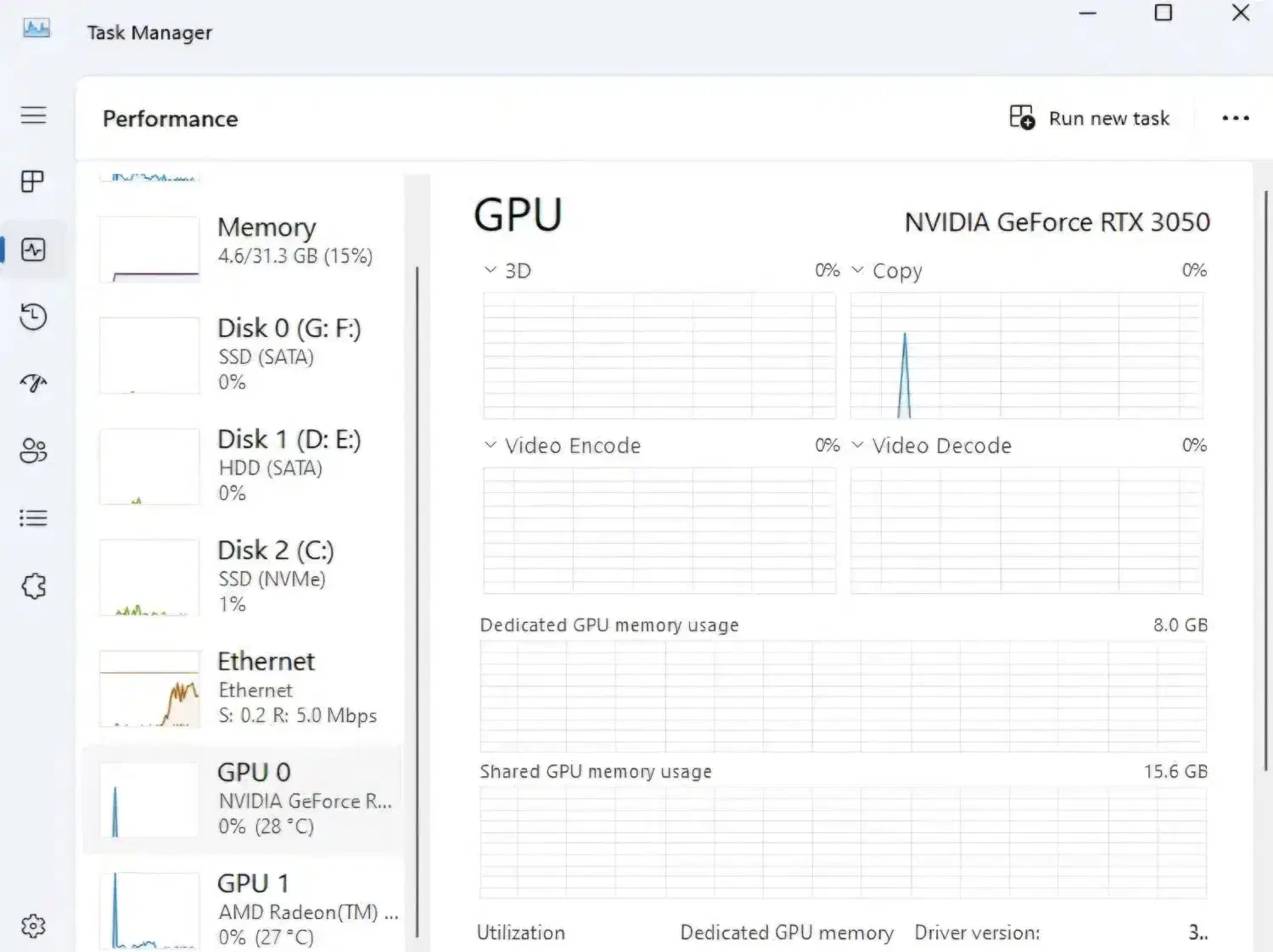This screenshot has height=952, width=1273.
Task: Open Task Manager settings gear
Action: [33, 926]
